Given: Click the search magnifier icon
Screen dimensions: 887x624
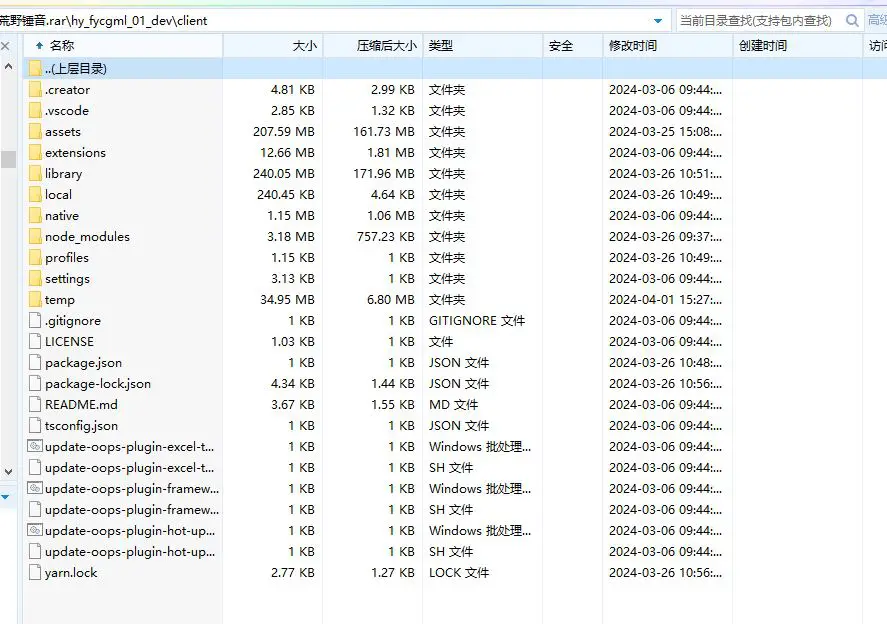Looking at the screenshot, I should pos(852,21).
